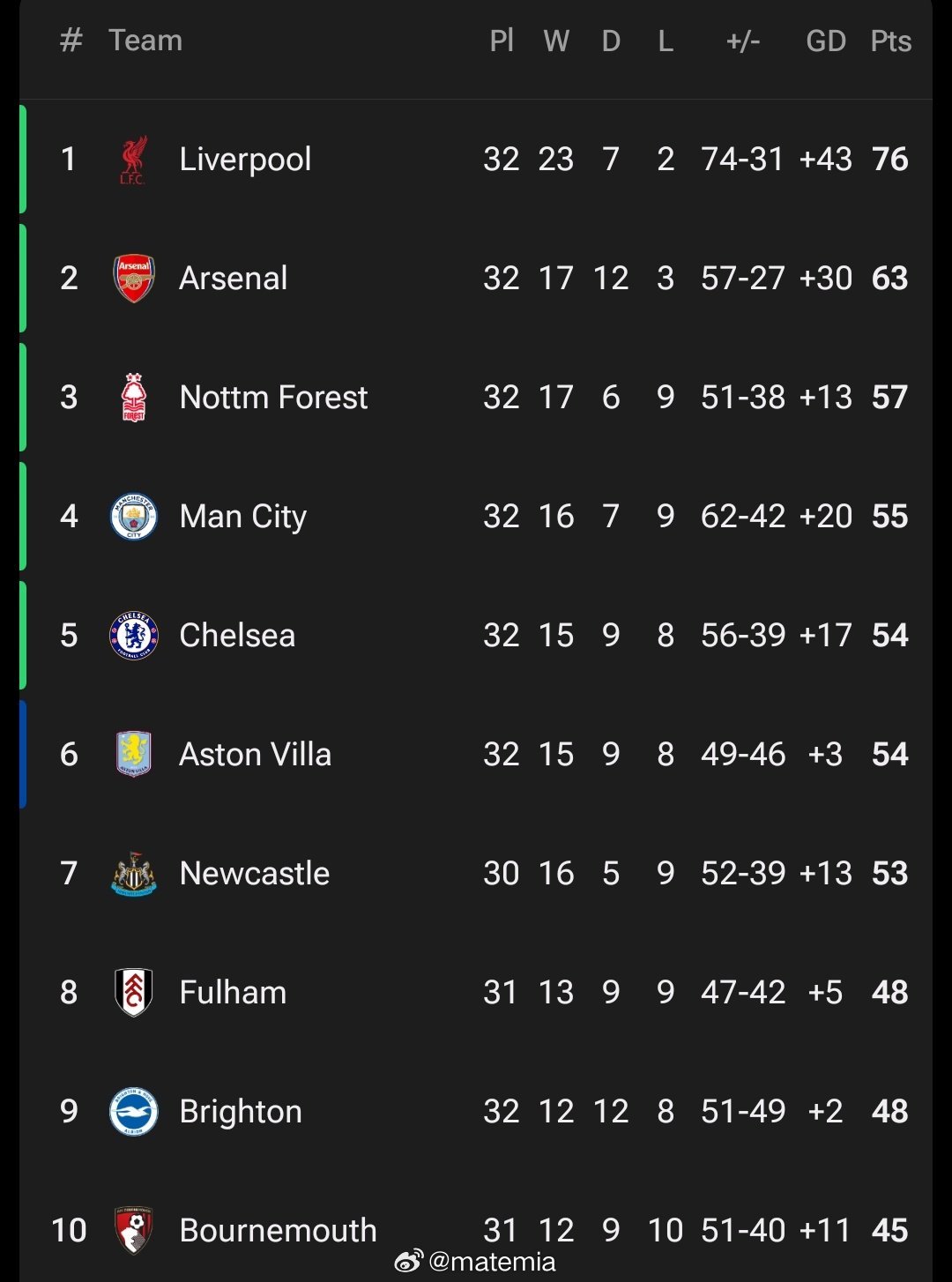The height and width of the screenshot is (1282, 952).
Task: Open the Brighton badge icon
Action: pyautogui.click(x=133, y=1112)
